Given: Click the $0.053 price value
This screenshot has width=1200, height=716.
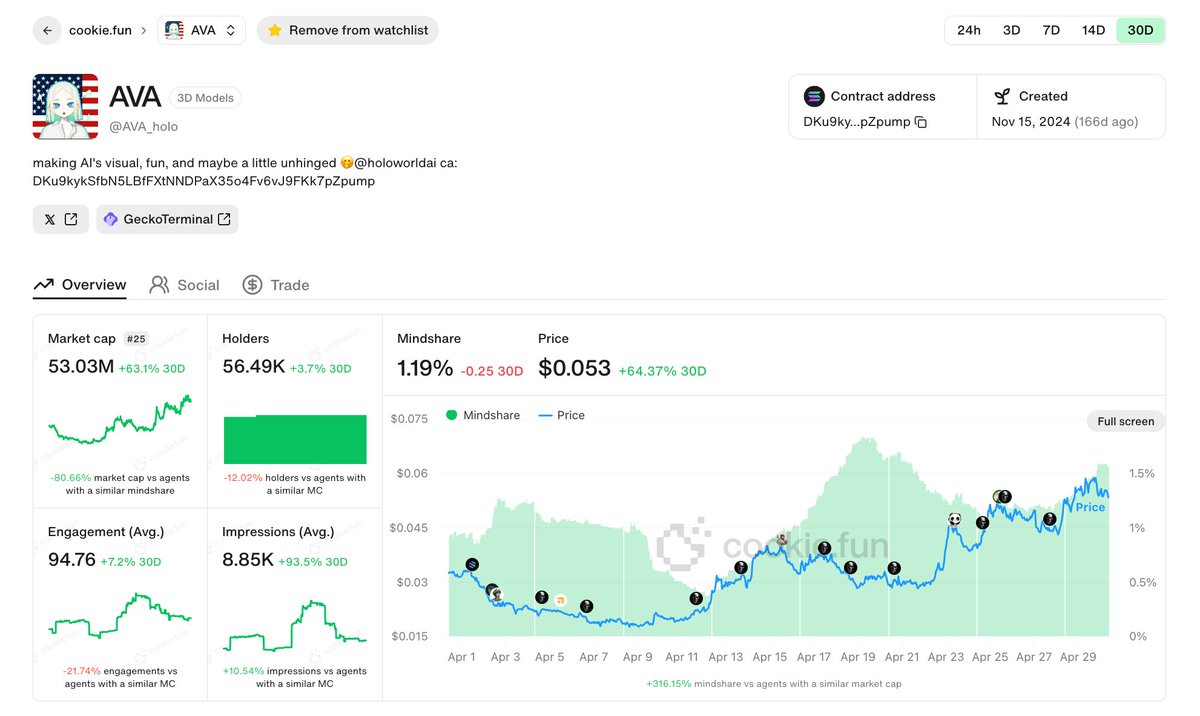Looking at the screenshot, I should (574, 369).
